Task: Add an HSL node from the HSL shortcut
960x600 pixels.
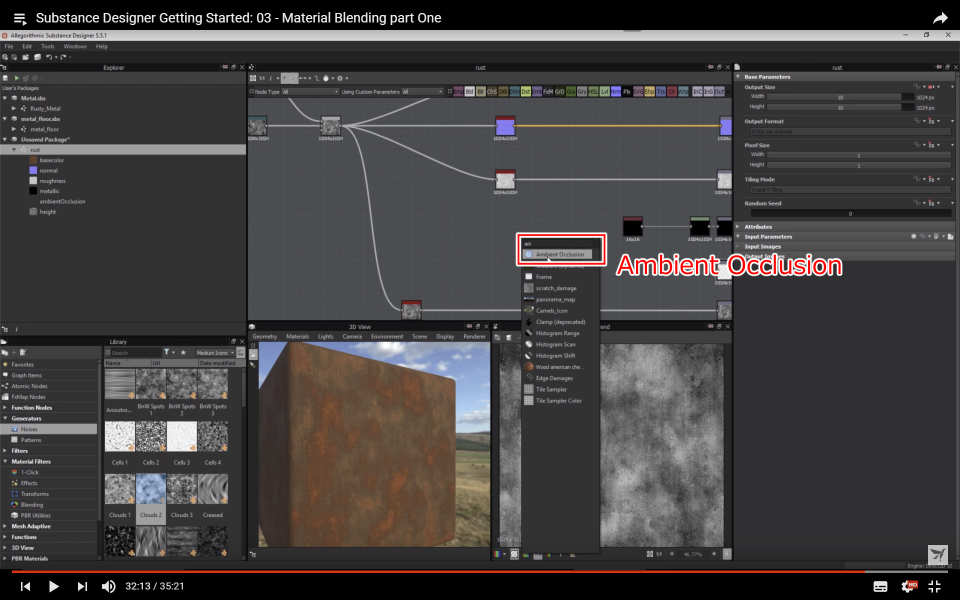Action: point(593,91)
